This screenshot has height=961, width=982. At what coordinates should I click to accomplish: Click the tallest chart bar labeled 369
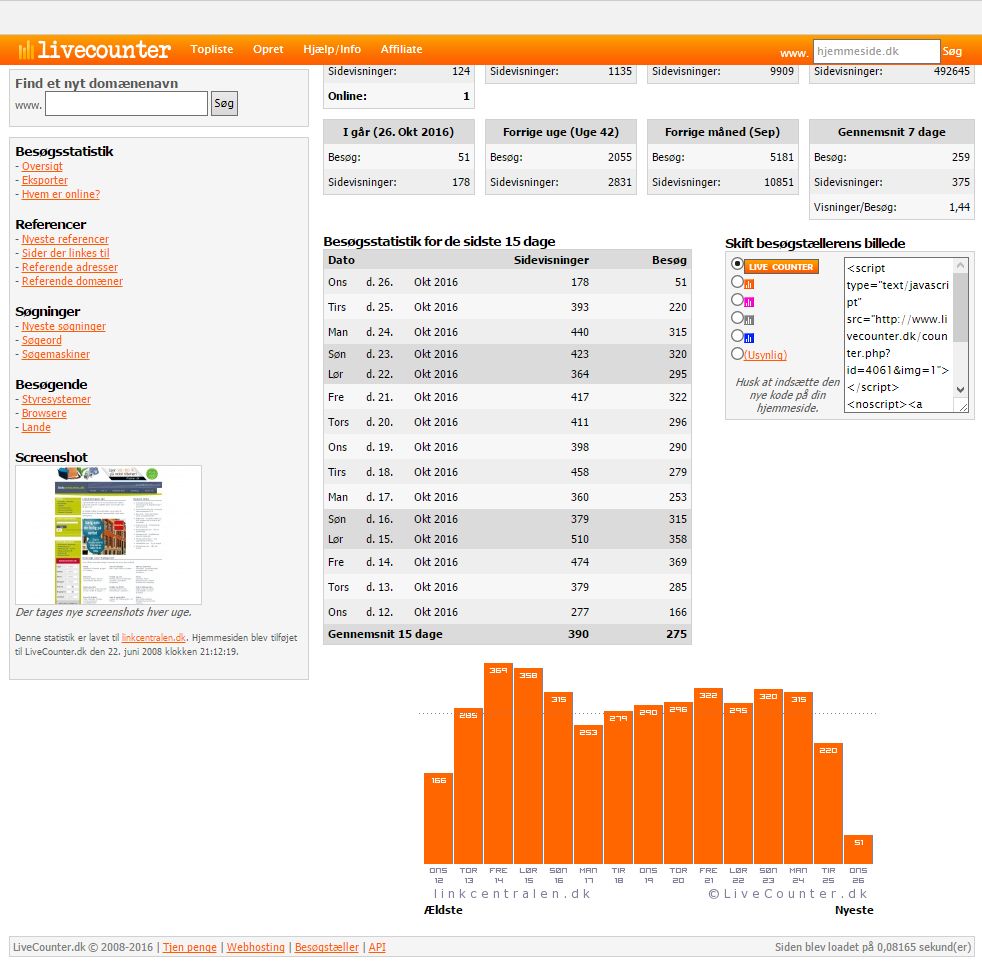pyautogui.click(x=499, y=764)
